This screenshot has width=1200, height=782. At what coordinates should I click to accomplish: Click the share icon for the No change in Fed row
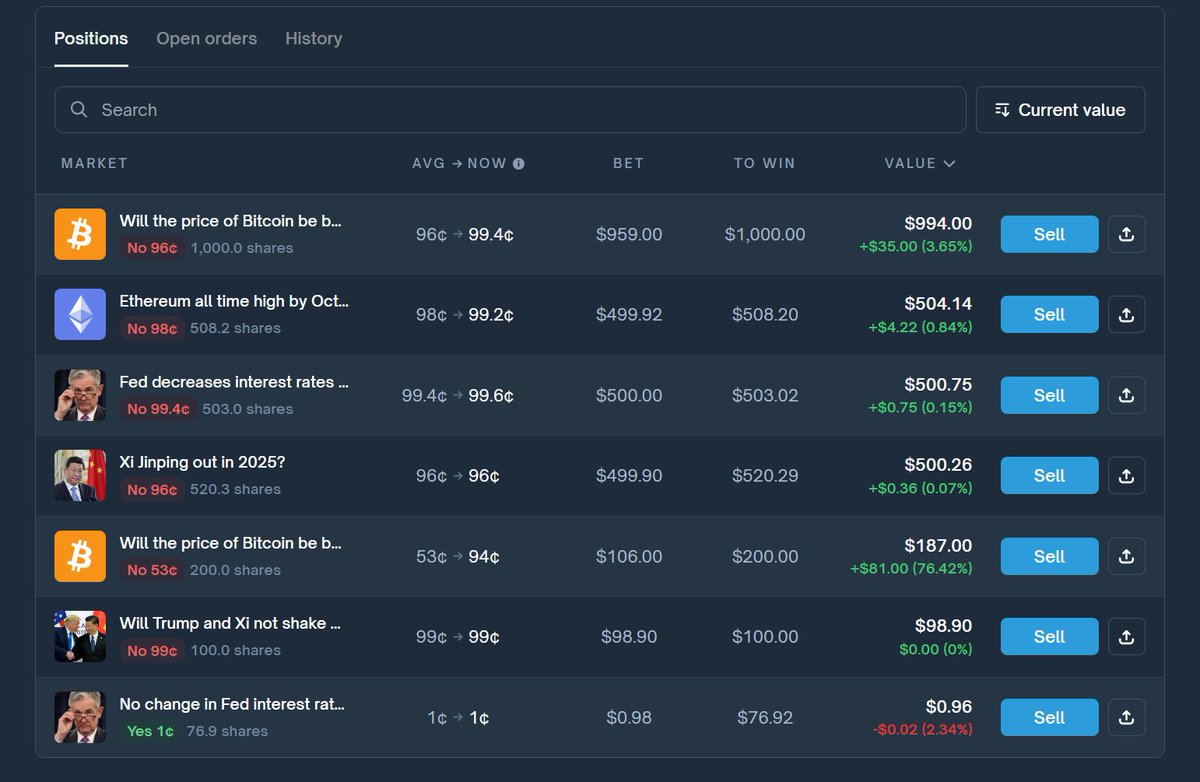1127,717
